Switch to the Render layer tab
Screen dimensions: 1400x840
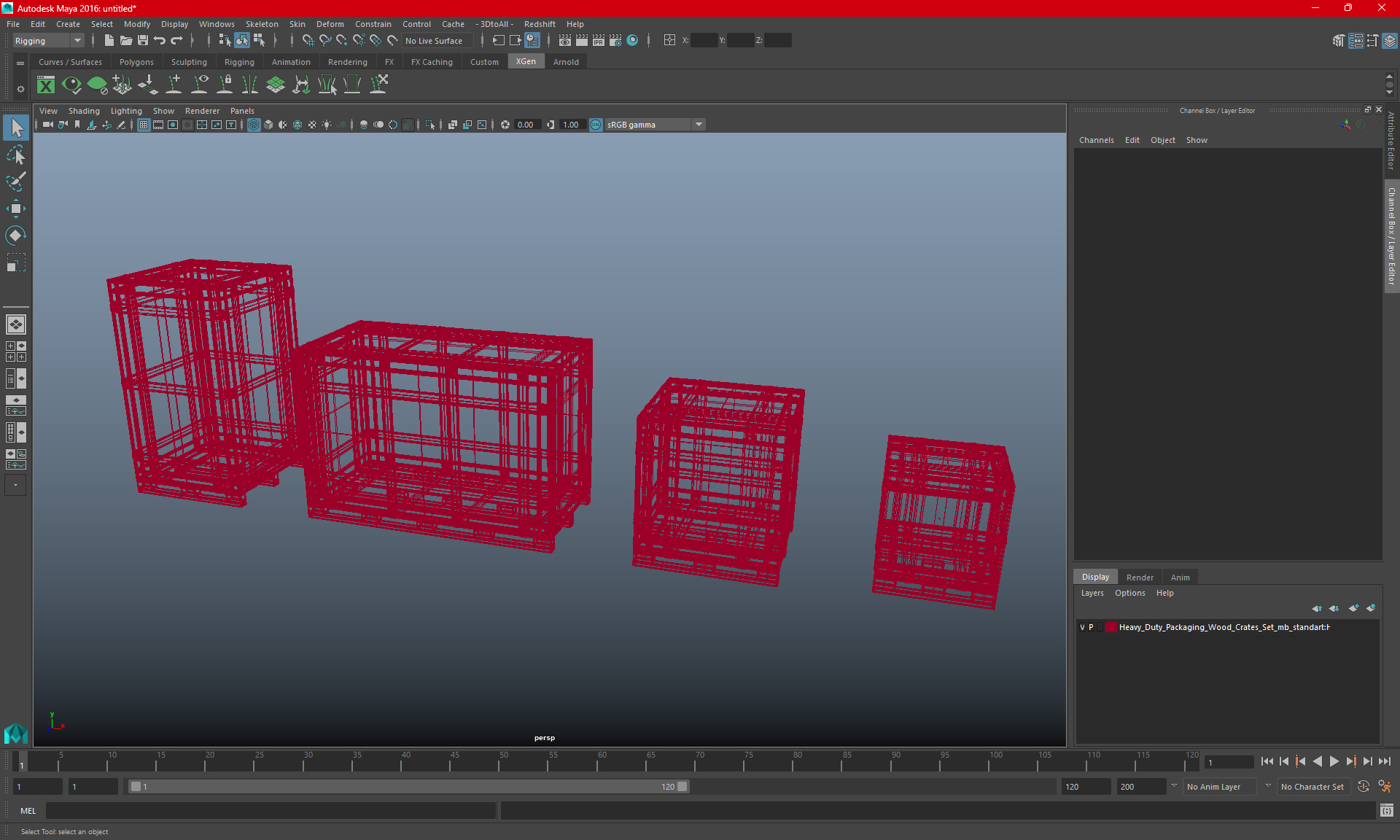tap(1140, 577)
